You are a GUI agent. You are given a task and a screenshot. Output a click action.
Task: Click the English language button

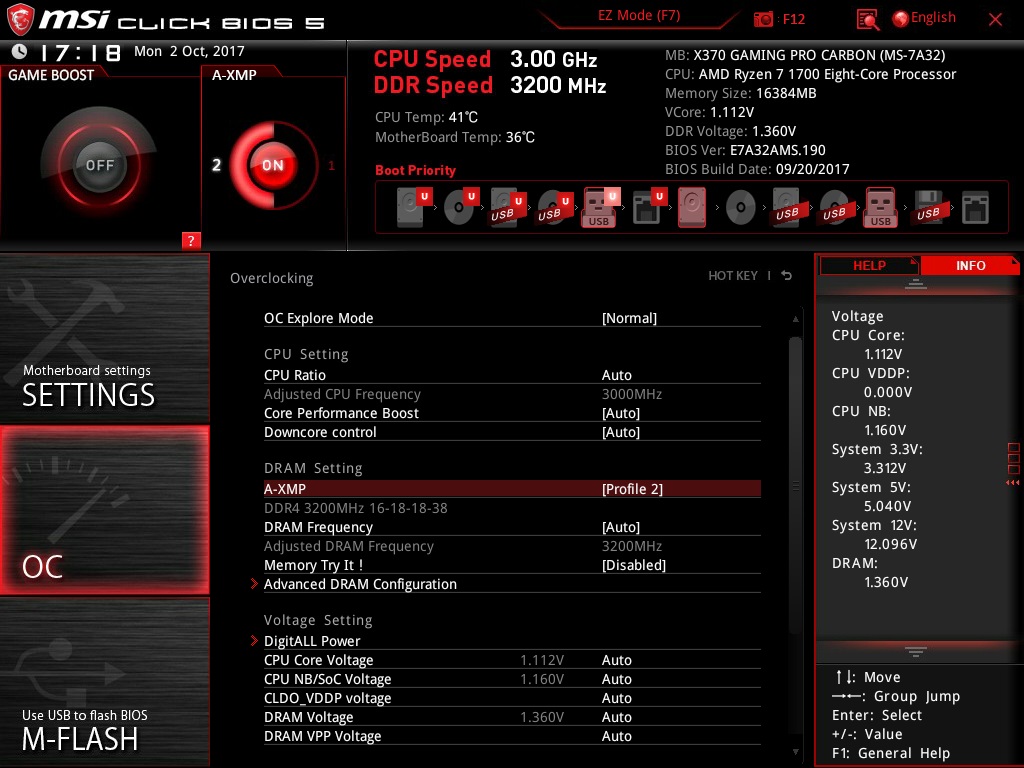933,18
